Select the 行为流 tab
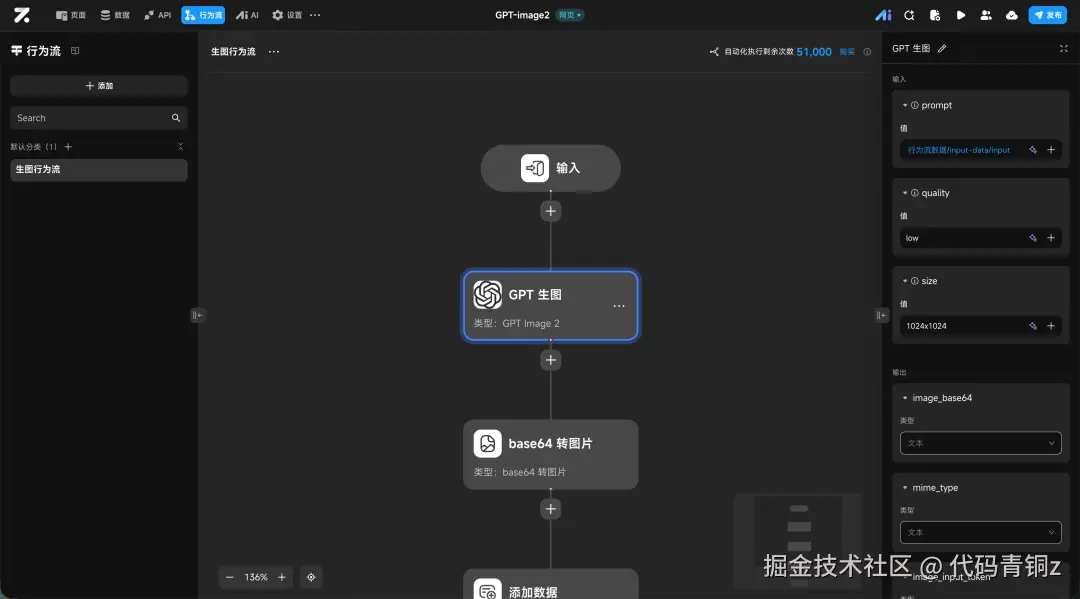This screenshot has height=599, width=1080. [203, 15]
